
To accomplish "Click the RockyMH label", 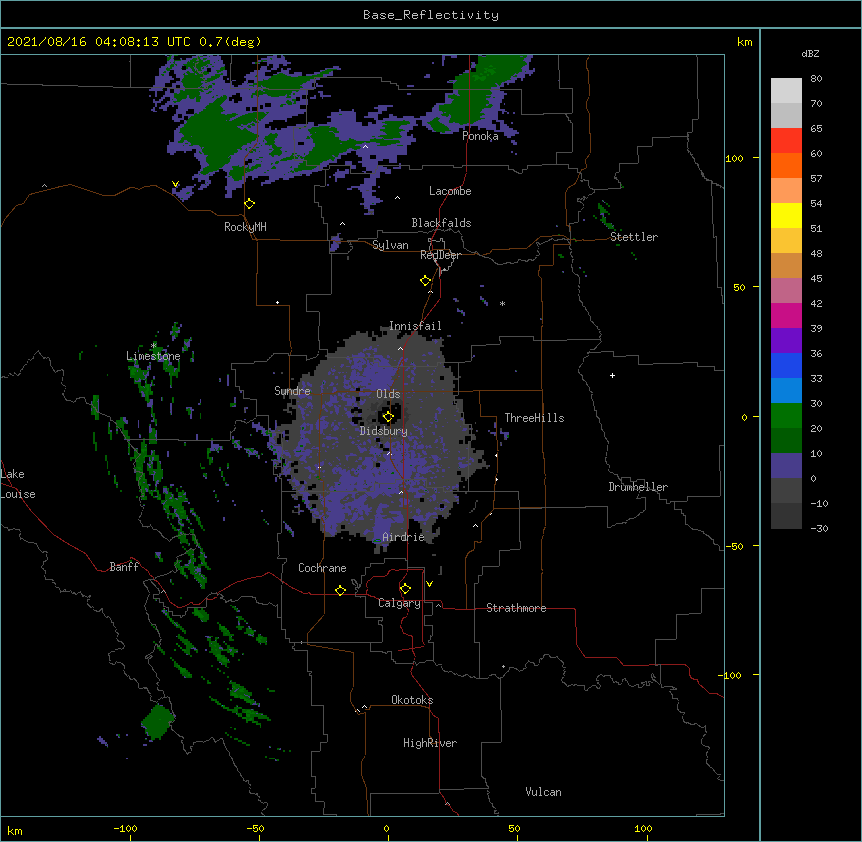I will (x=245, y=227).
